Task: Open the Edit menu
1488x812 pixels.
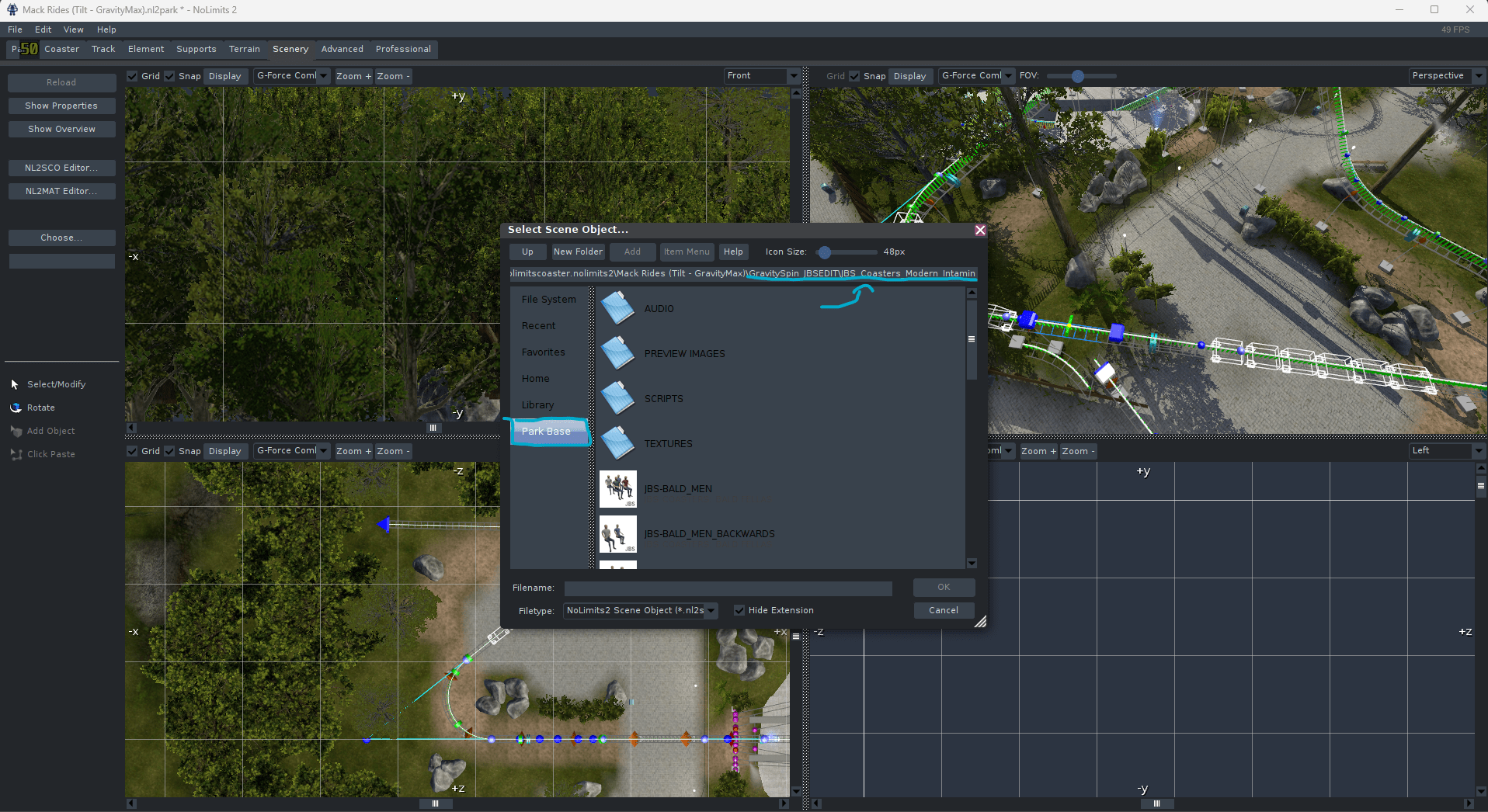Action: 43,29
